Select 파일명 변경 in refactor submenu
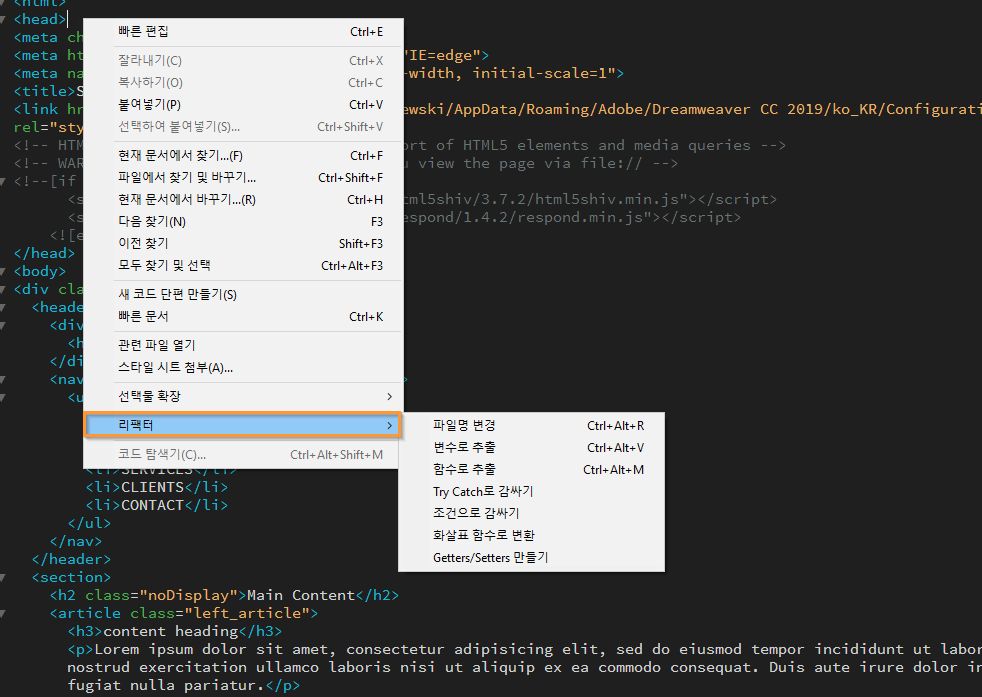Screen dimensions: 982x697 click(x=465, y=423)
